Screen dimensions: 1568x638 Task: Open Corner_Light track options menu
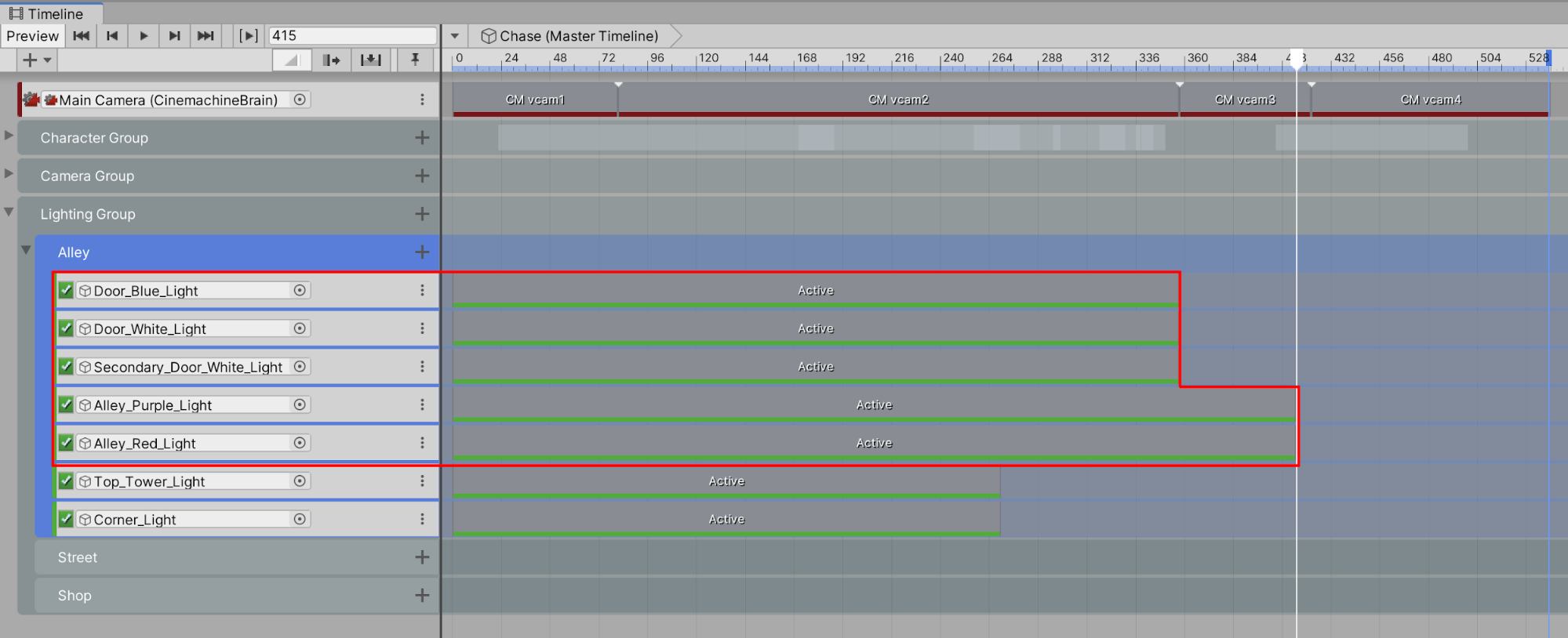coord(422,519)
